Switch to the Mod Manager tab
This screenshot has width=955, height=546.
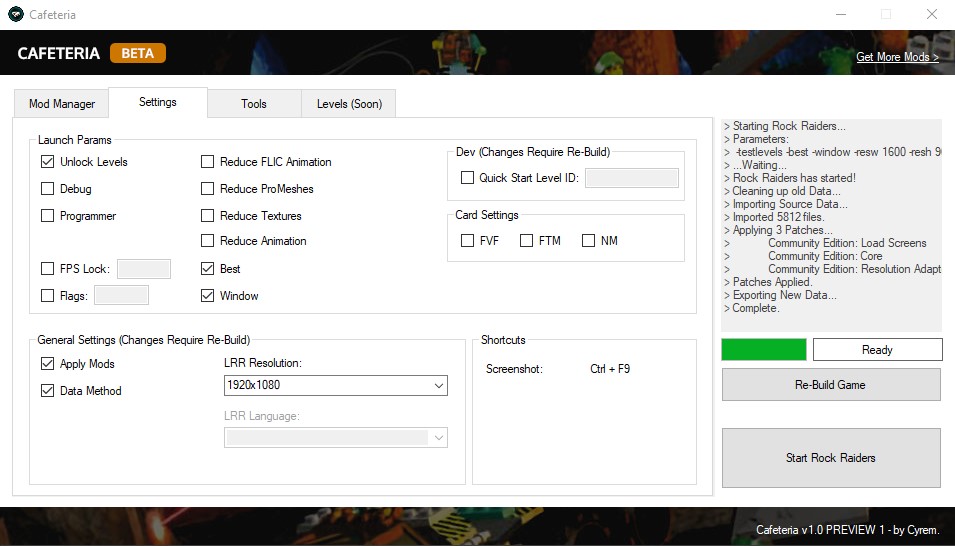62,104
